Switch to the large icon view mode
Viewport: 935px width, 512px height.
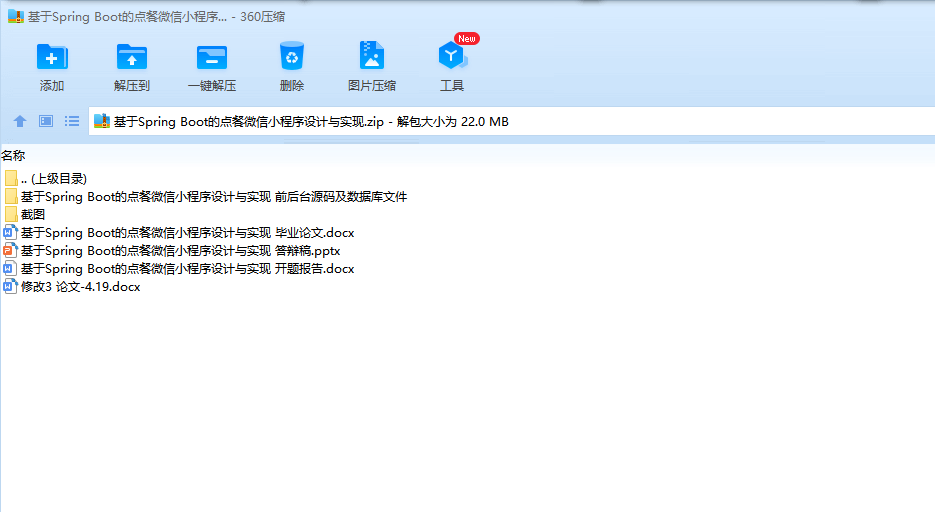click(x=46, y=122)
